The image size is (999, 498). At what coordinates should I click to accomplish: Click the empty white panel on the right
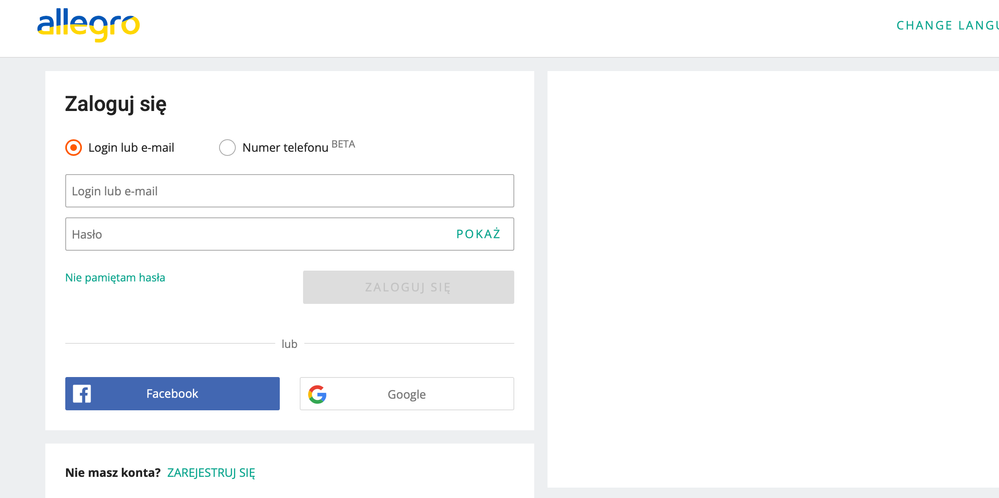coord(770,280)
